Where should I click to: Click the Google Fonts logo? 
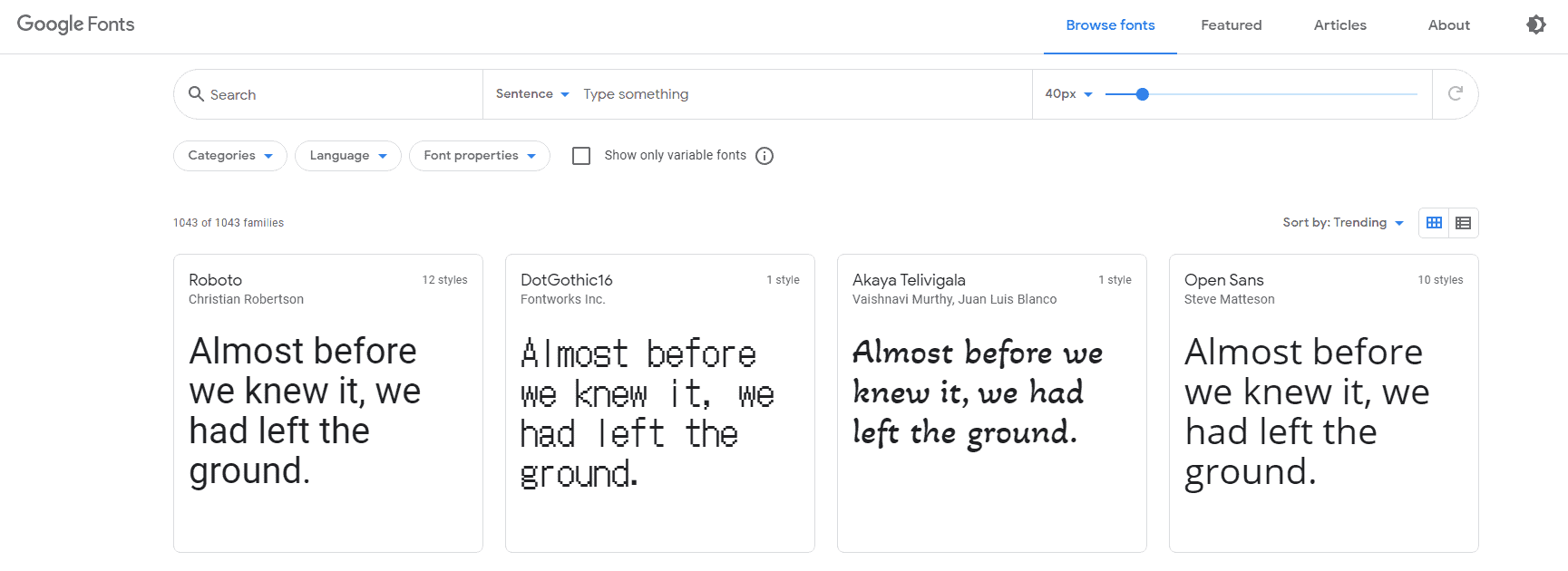pyautogui.click(x=76, y=24)
